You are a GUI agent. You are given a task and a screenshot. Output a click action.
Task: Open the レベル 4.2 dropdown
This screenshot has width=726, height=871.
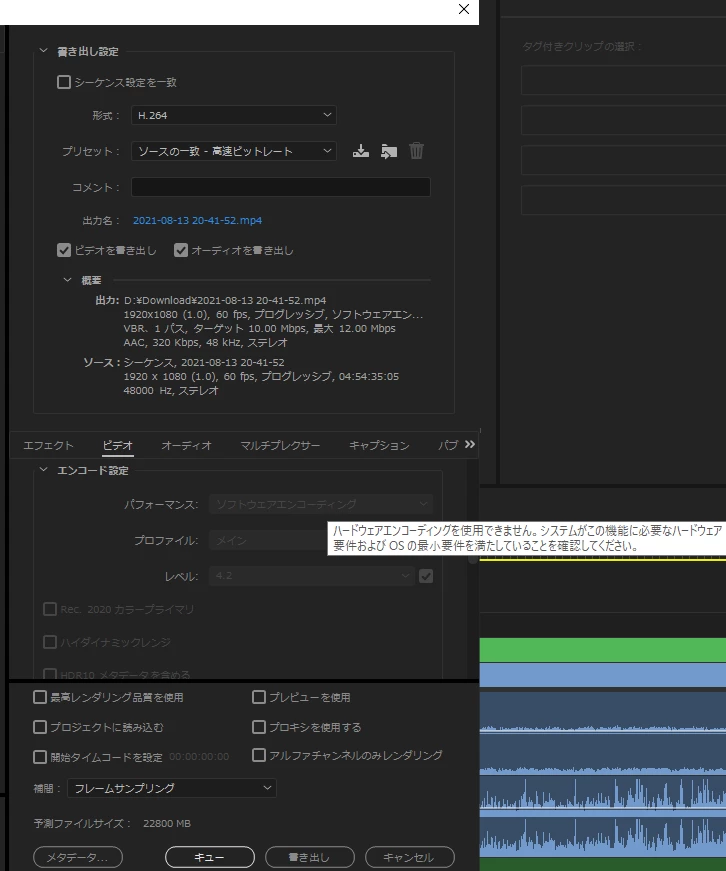tap(312, 576)
